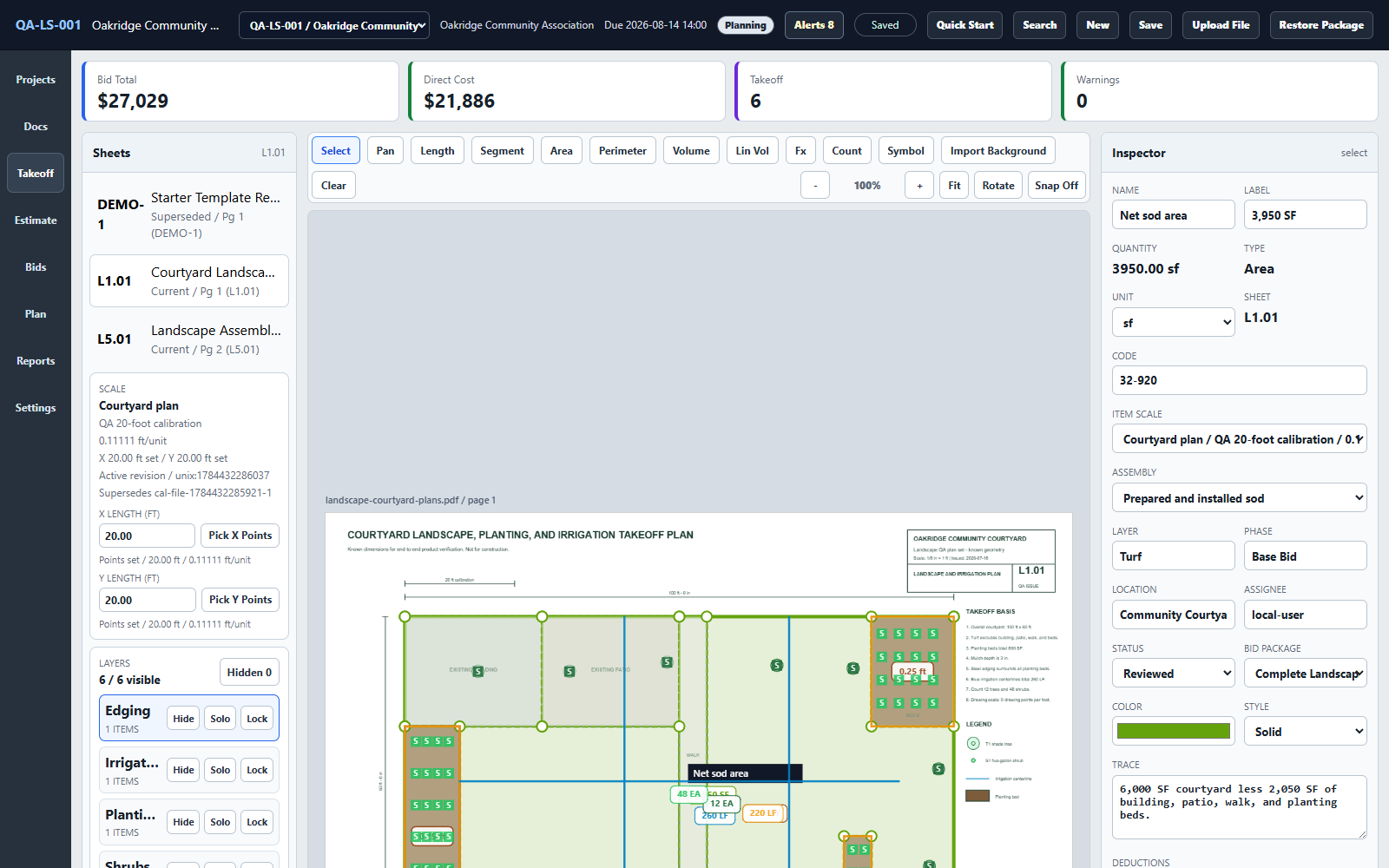Open Docs section

pyautogui.click(x=36, y=127)
